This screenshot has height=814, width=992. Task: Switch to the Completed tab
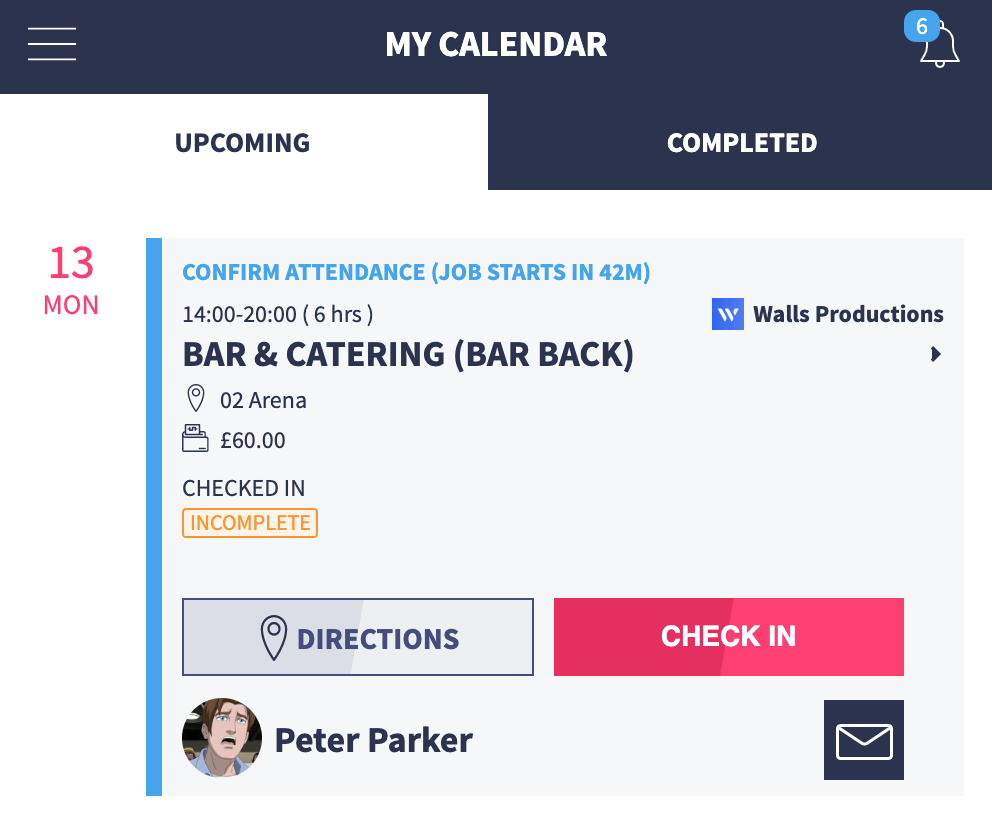tap(741, 143)
